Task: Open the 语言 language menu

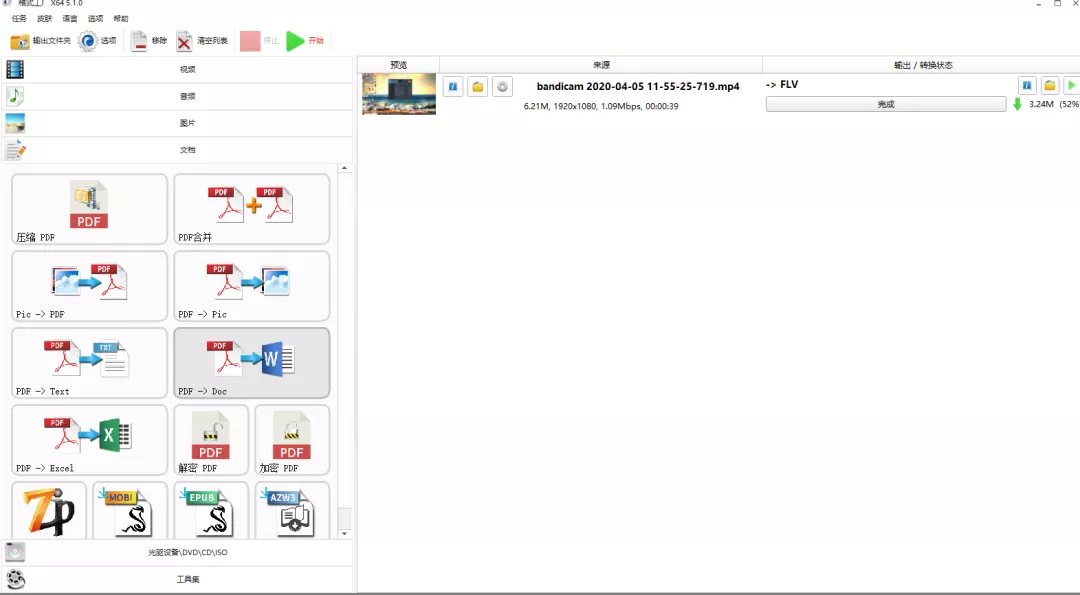Action: (70, 19)
